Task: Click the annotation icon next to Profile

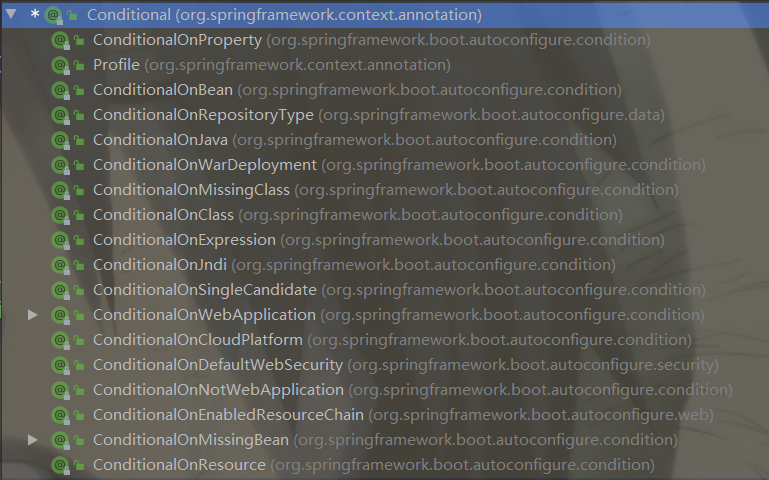Action: pyautogui.click(x=59, y=65)
